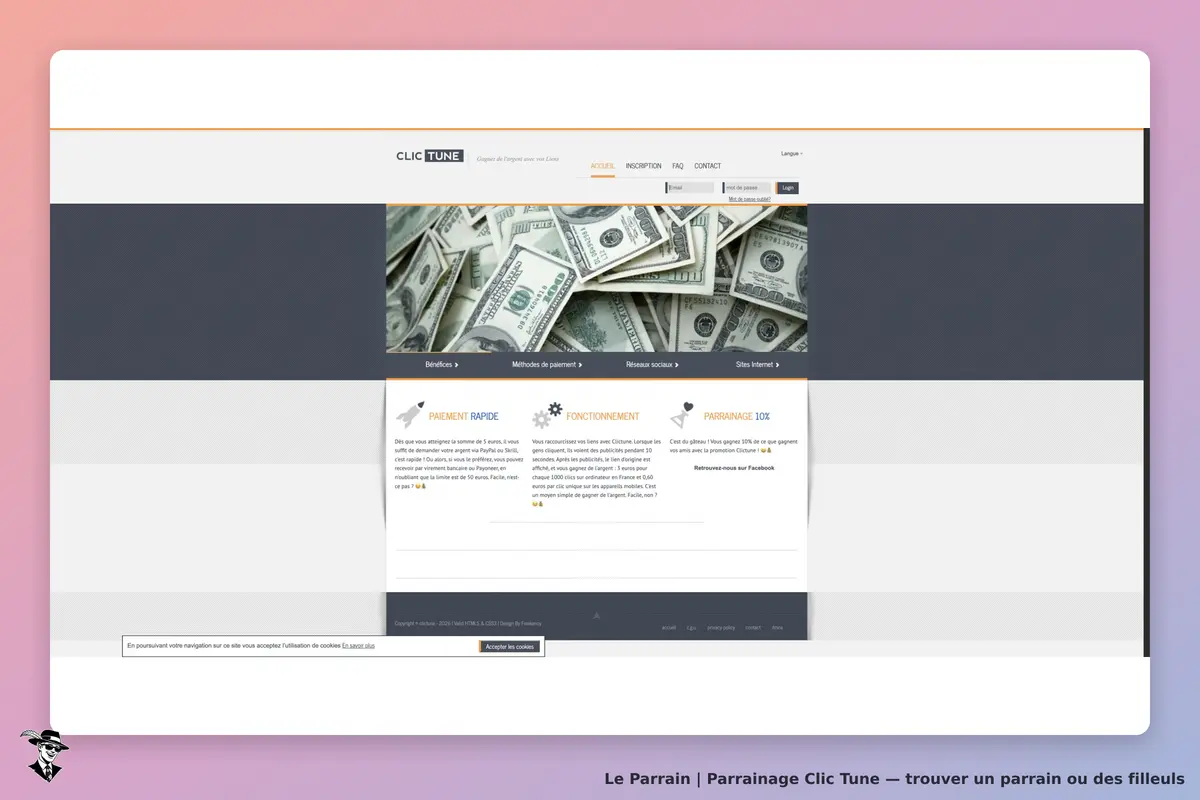
Task: Open the En savoir plus cookie link
Action: coord(358,646)
